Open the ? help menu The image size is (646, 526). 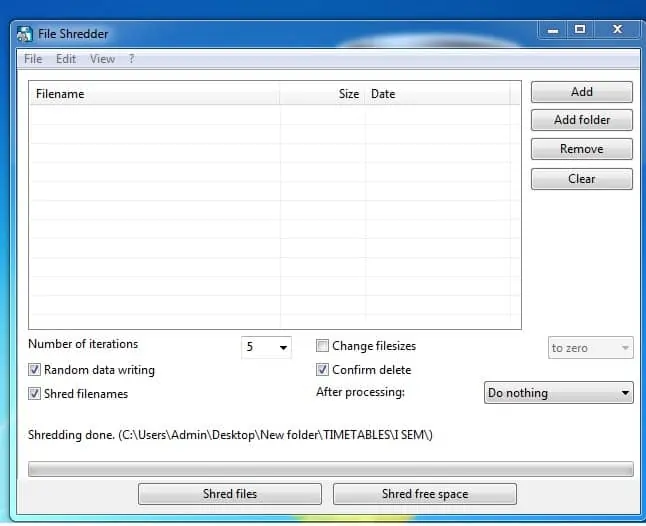point(131,59)
